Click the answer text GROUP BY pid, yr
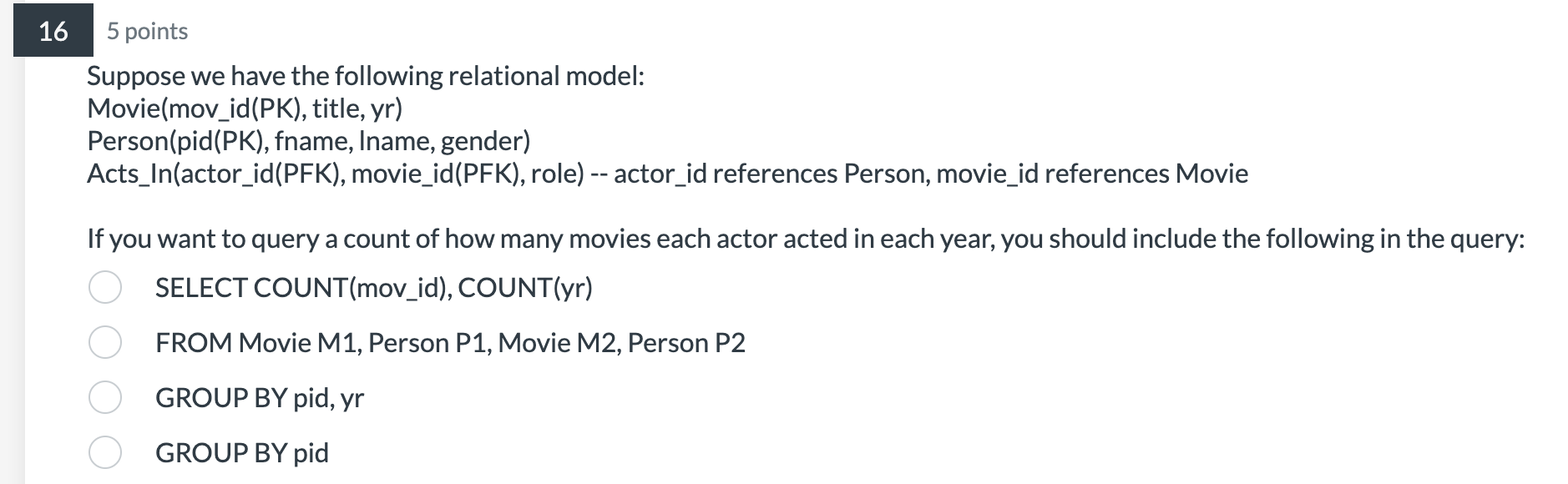Image resolution: width=1568 pixels, height=484 pixels. pos(261,398)
